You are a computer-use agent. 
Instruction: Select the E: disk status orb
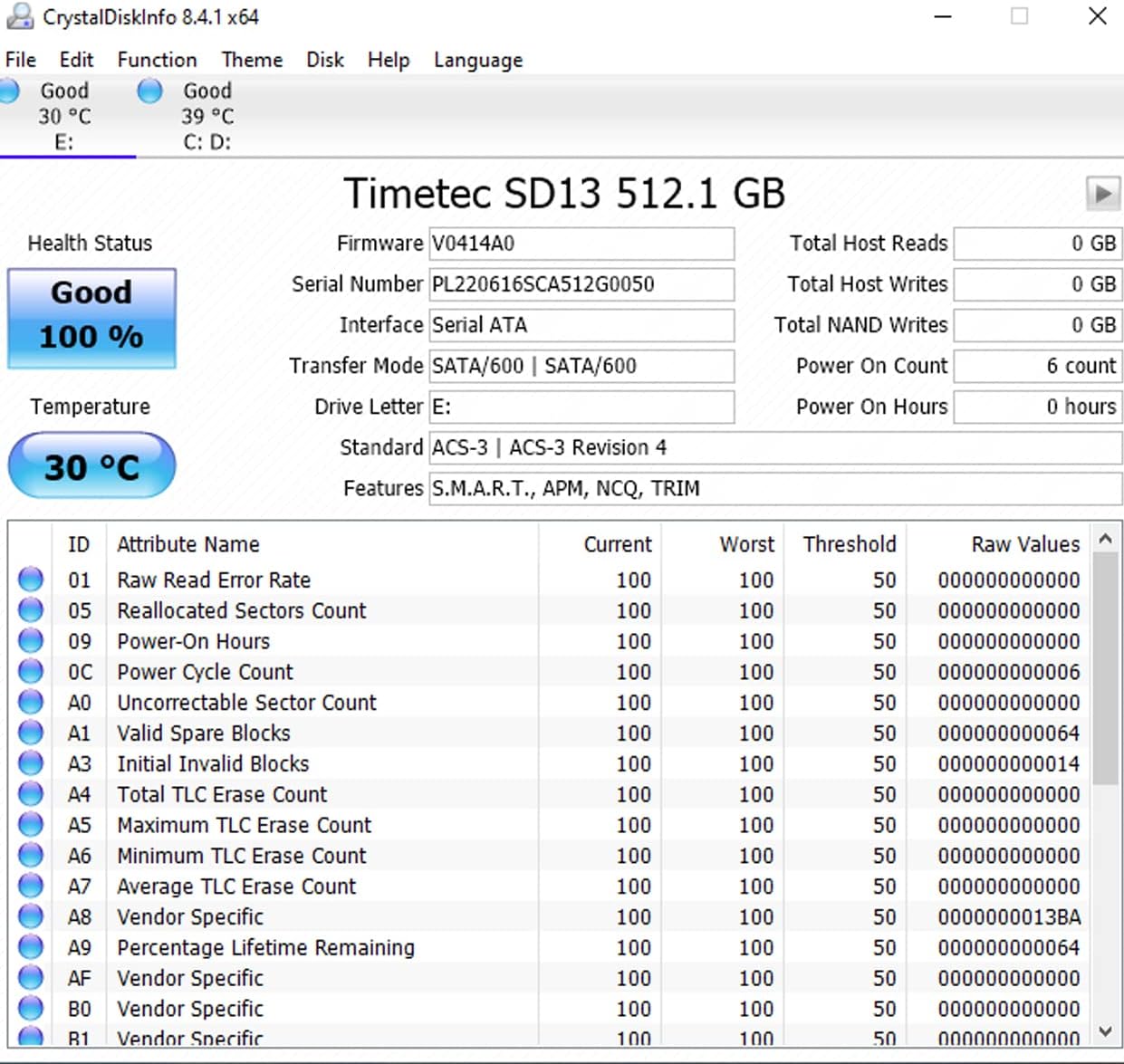(8, 91)
